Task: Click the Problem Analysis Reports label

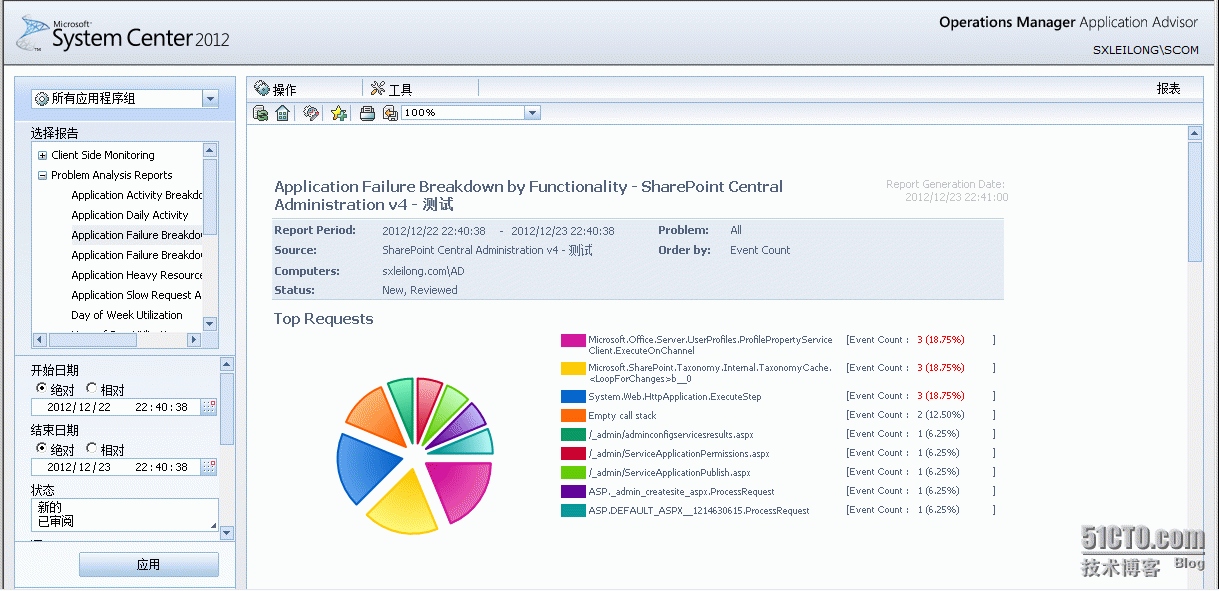Action: point(112,175)
